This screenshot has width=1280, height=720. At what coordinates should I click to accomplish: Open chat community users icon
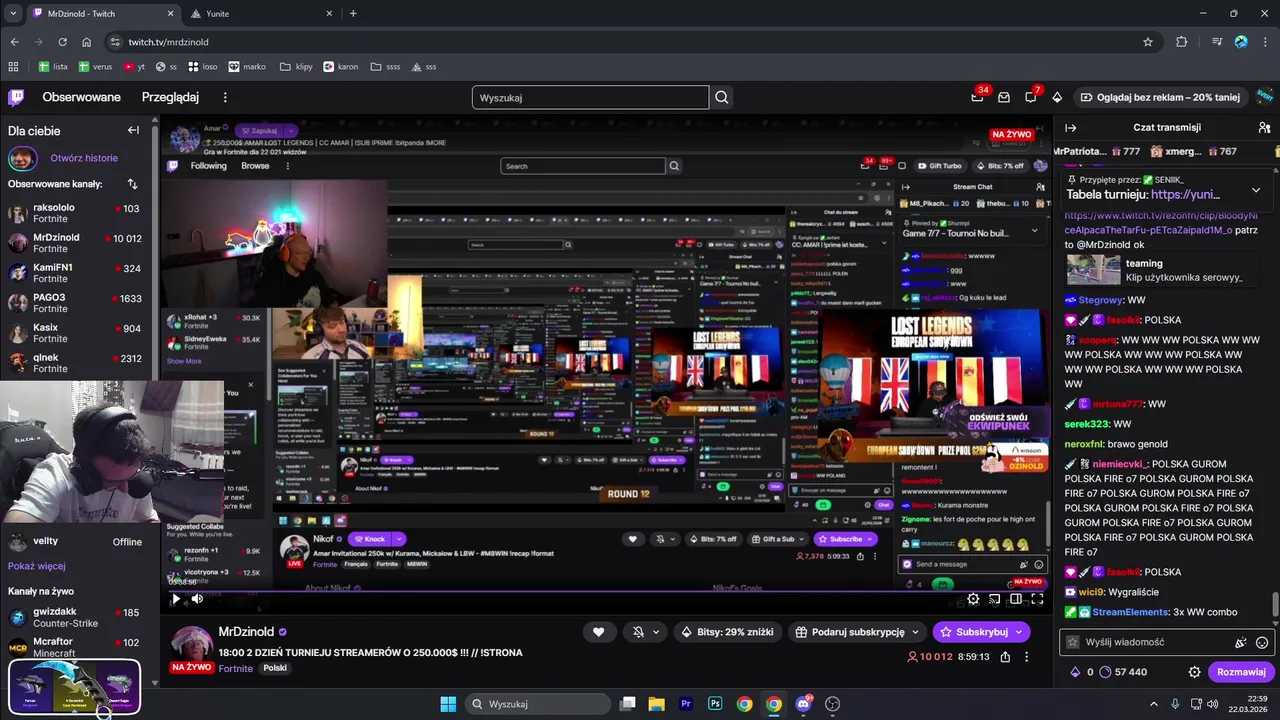point(1264,128)
